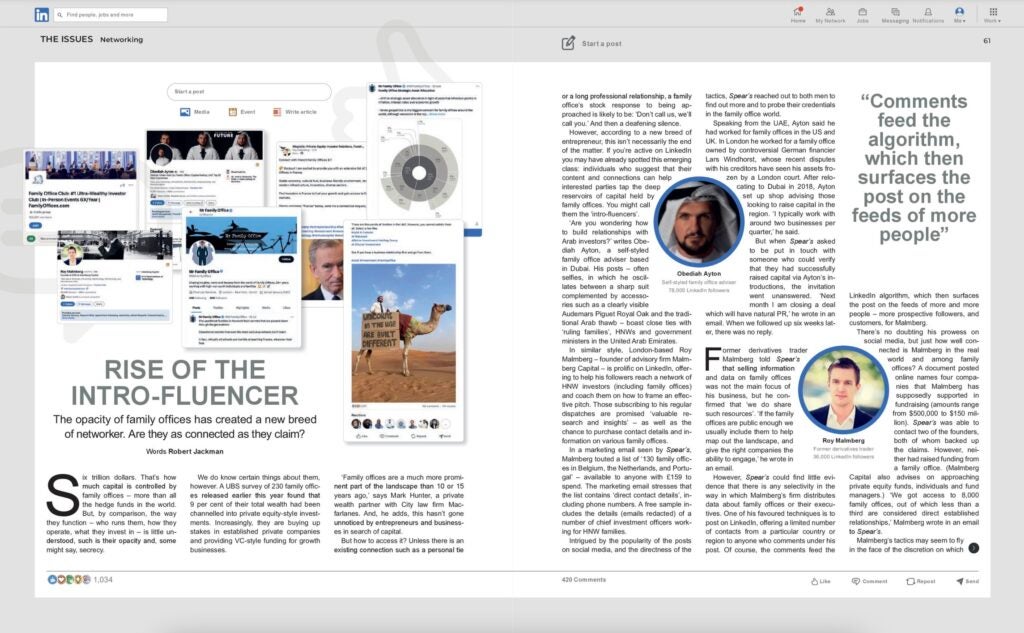Image resolution: width=1024 pixels, height=633 pixels.
Task: Click the reaction emoji icons next to 1,034
Action: tap(69, 579)
